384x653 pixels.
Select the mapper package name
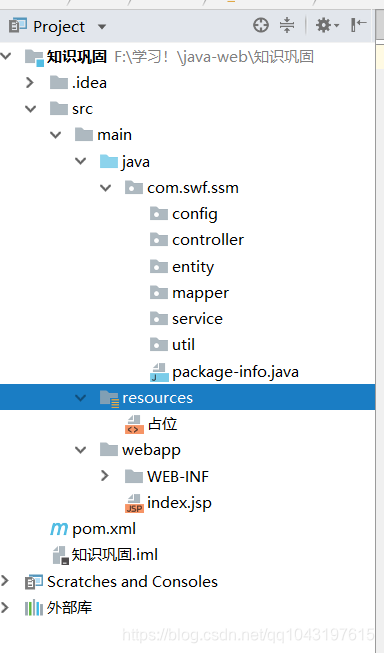pos(200,293)
